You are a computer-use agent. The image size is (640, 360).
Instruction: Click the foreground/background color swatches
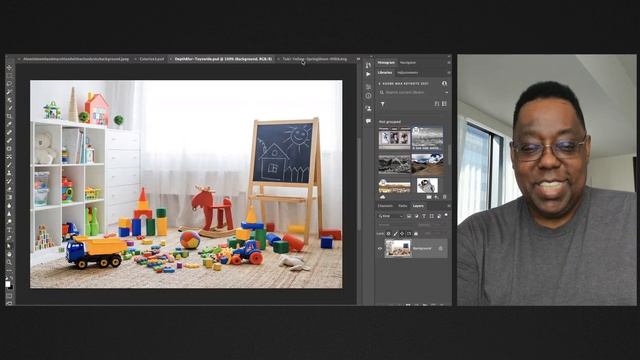[x=9, y=284]
